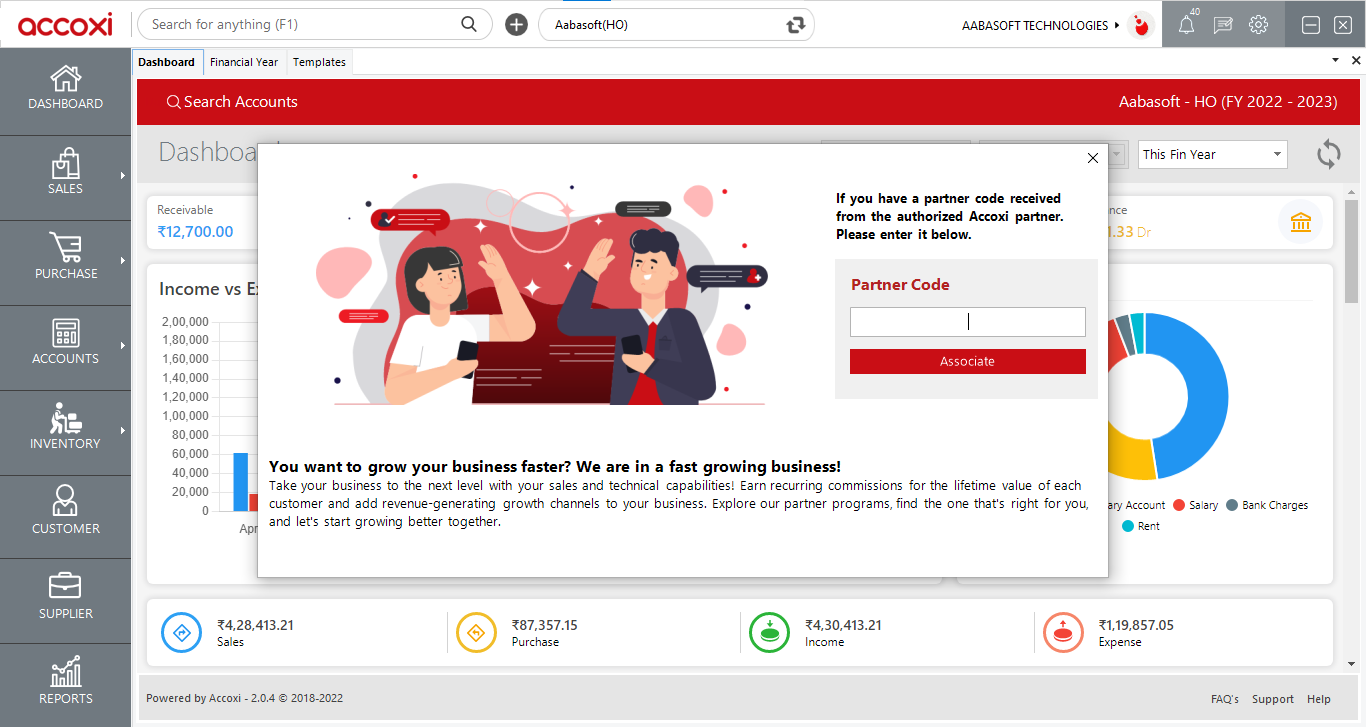Click the blue April income bar
Screen dimensions: 1366x727
241,482
